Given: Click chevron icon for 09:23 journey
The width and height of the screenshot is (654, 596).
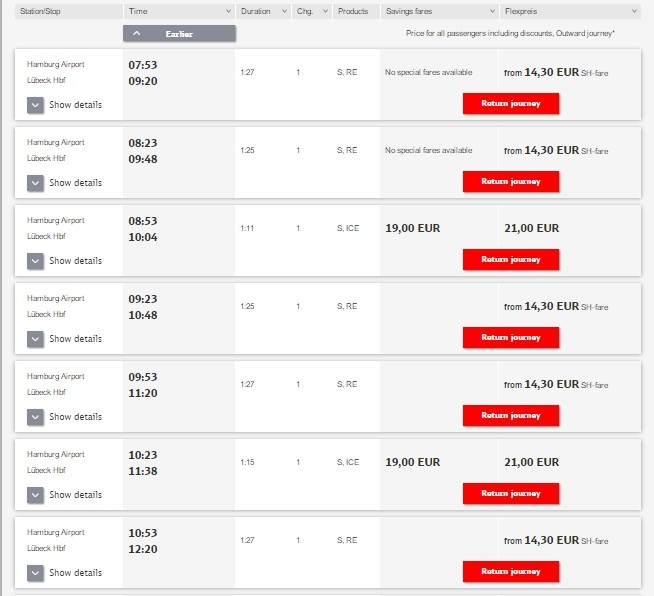Looking at the screenshot, I should [x=36, y=339].
